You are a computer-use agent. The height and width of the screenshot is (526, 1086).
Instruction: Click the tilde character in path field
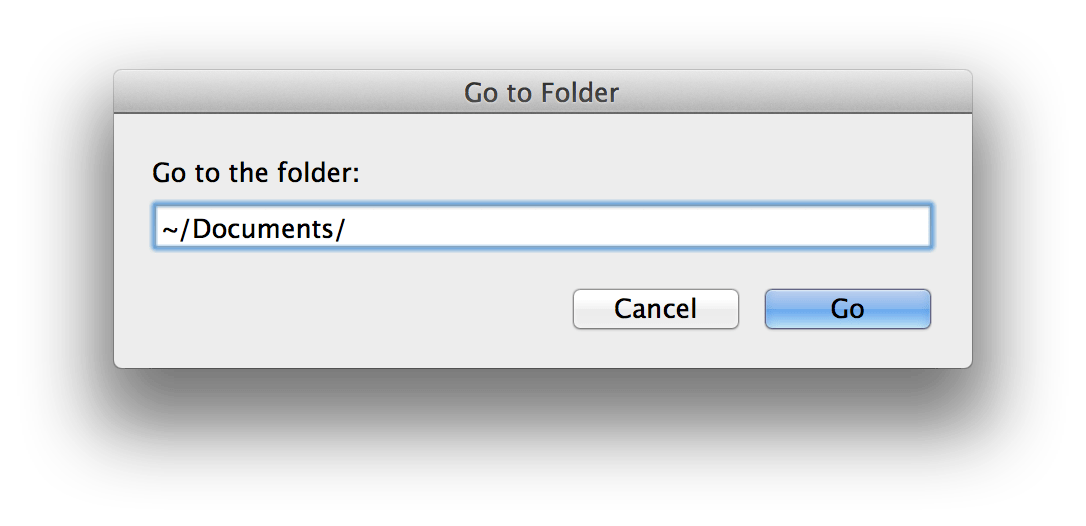168,230
